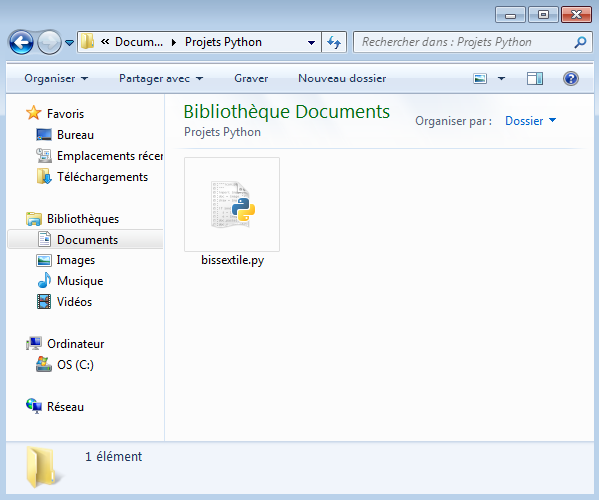This screenshot has height=500, width=599.
Task: Maximize the Explorer window
Action: click(x=543, y=15)
